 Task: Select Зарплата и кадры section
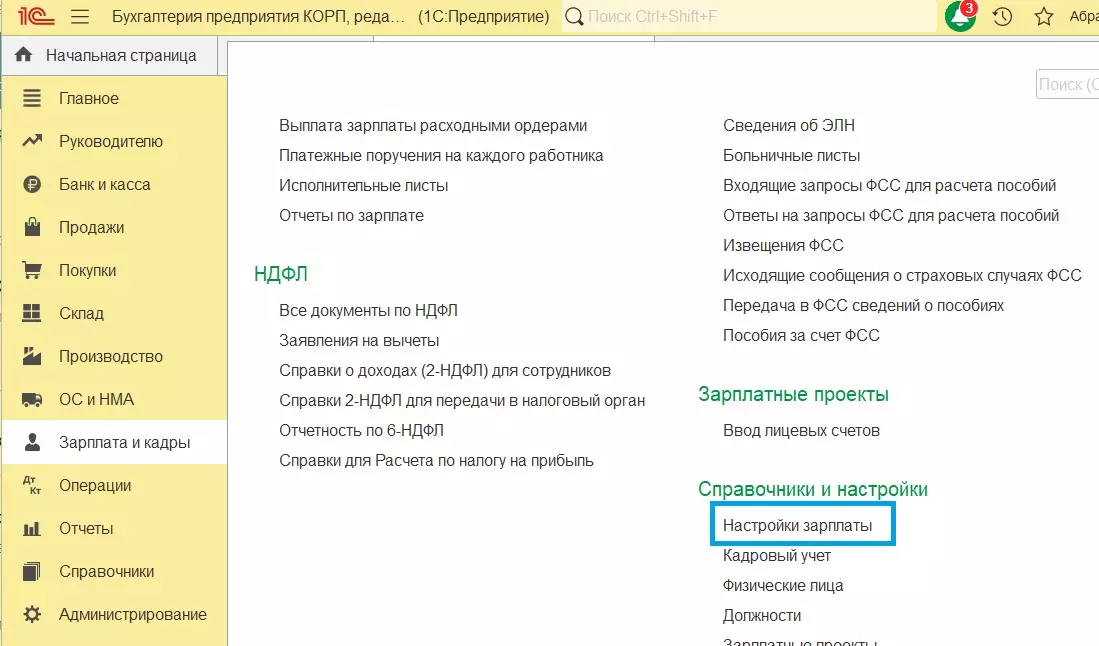click(114, 442)
